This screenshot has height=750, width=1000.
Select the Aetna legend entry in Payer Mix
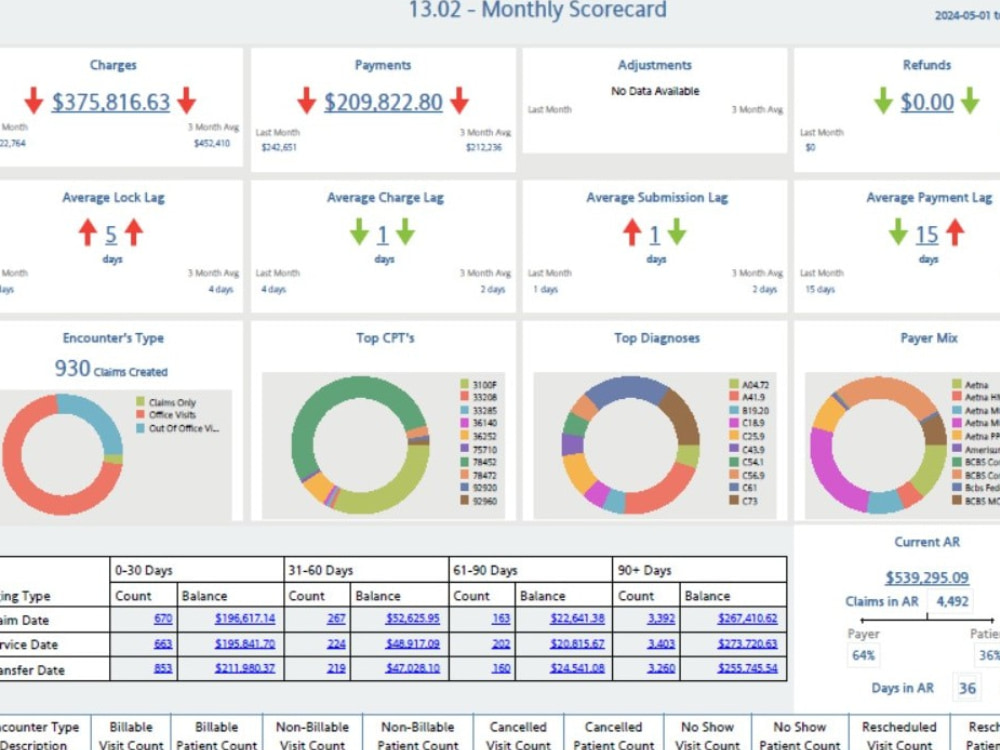point(971,385)
